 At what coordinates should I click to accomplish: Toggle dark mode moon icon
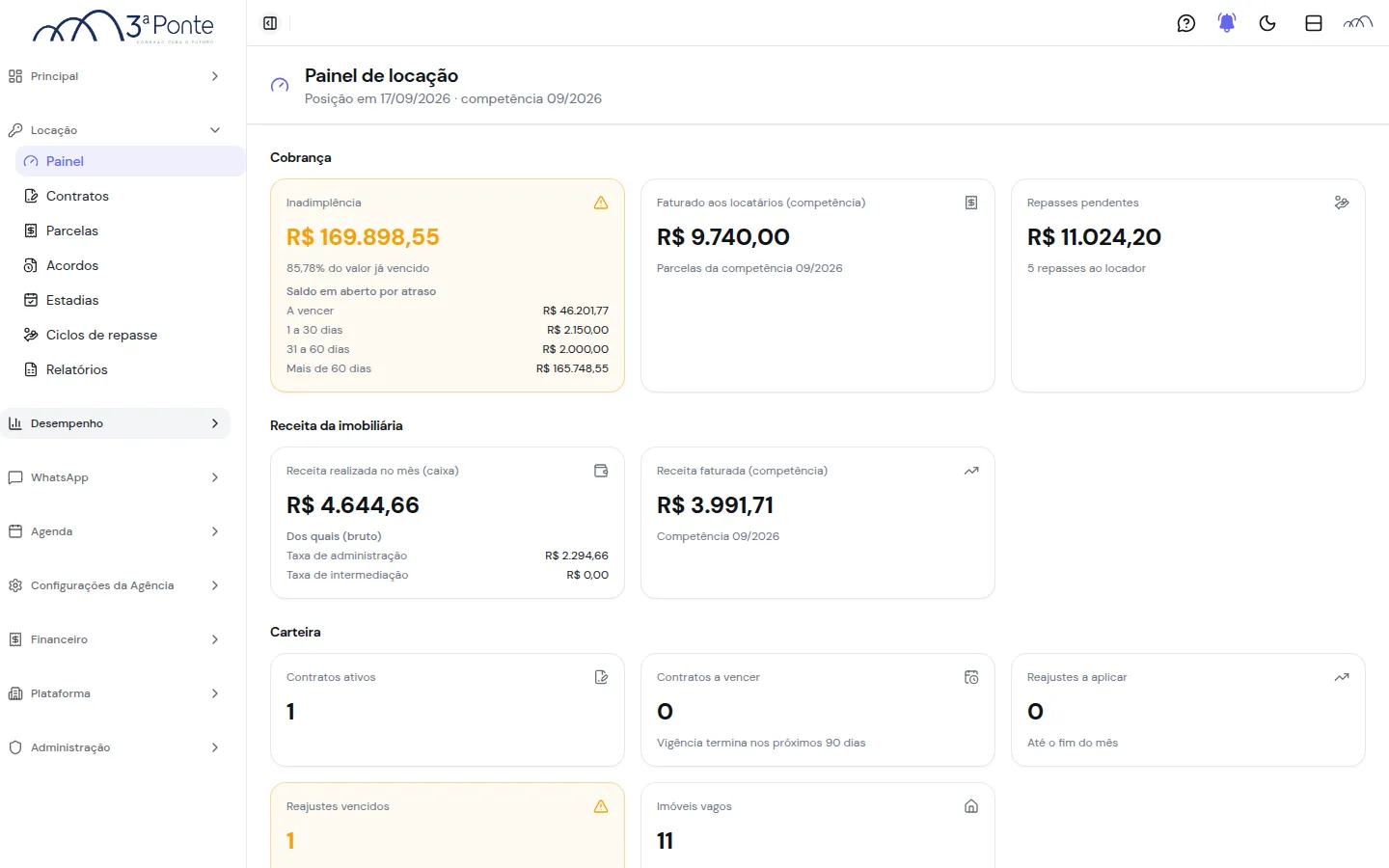(1267, 23)
